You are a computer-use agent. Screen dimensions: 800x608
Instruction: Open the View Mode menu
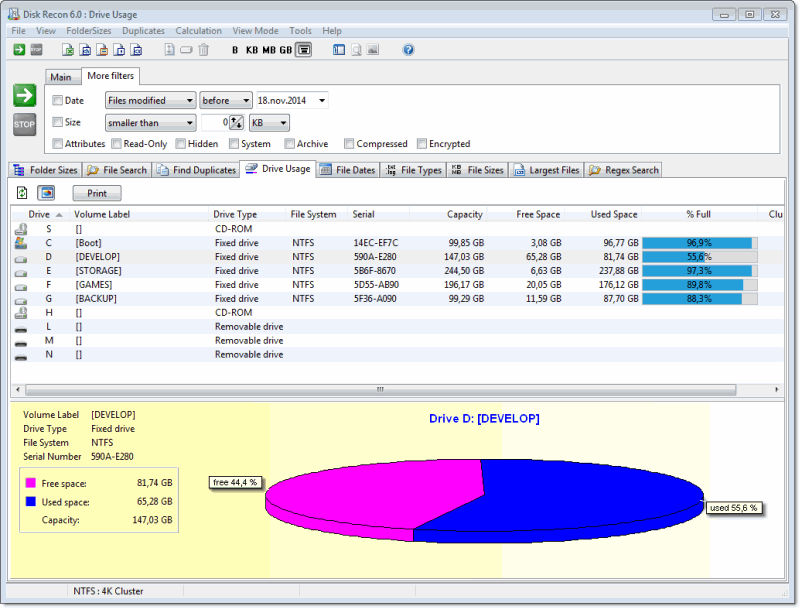pos(255,31)
